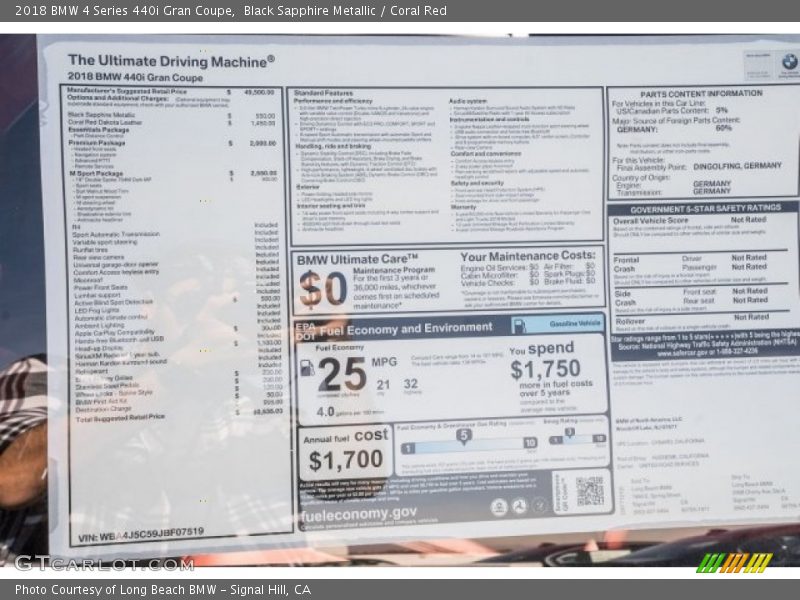Screen dimensions: 800x600
Task: Select the 'M Sport Package' label
Action: click(x=96, y=173)
